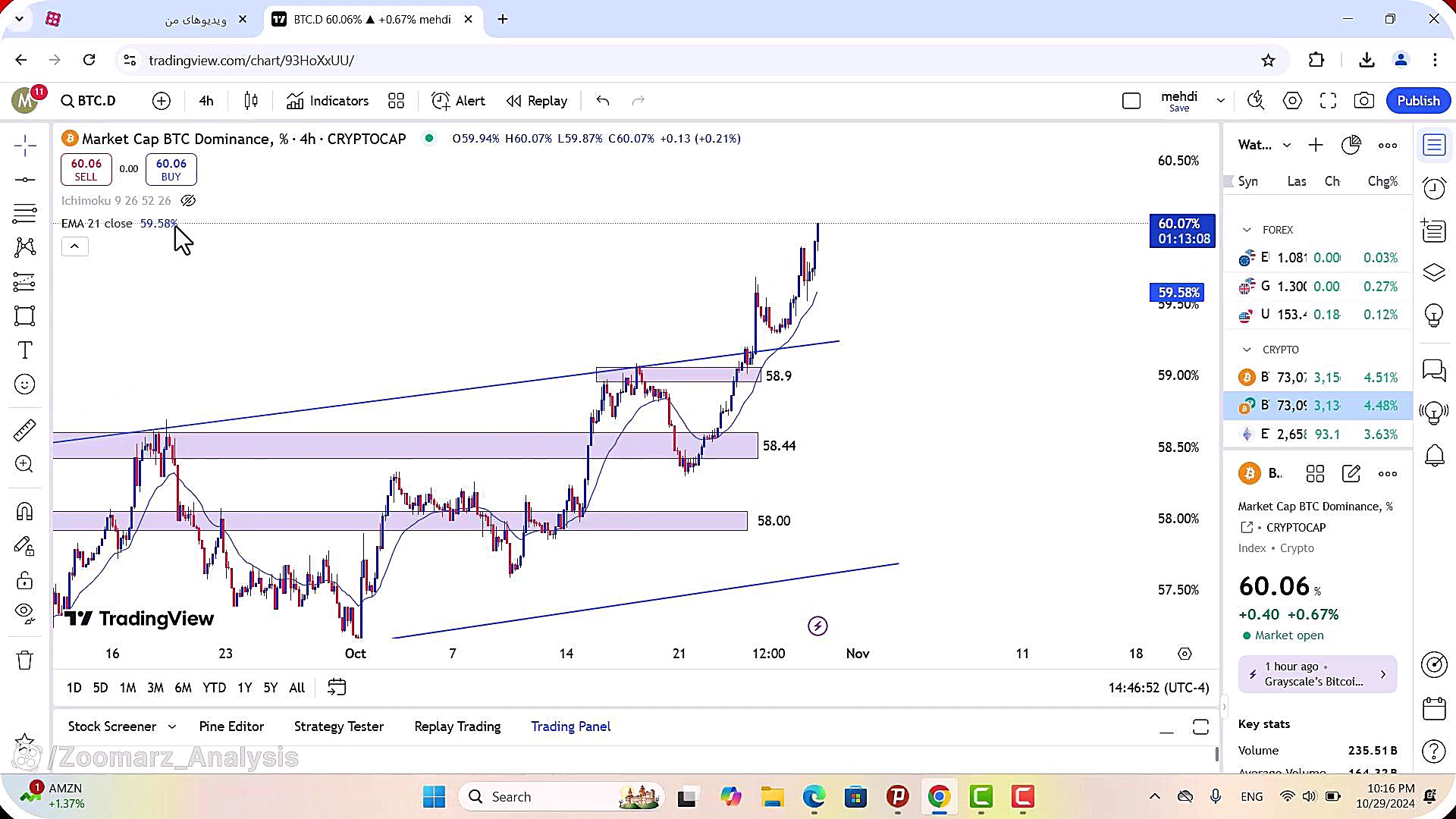Show the hidden Ichimoku indicator

188,201
